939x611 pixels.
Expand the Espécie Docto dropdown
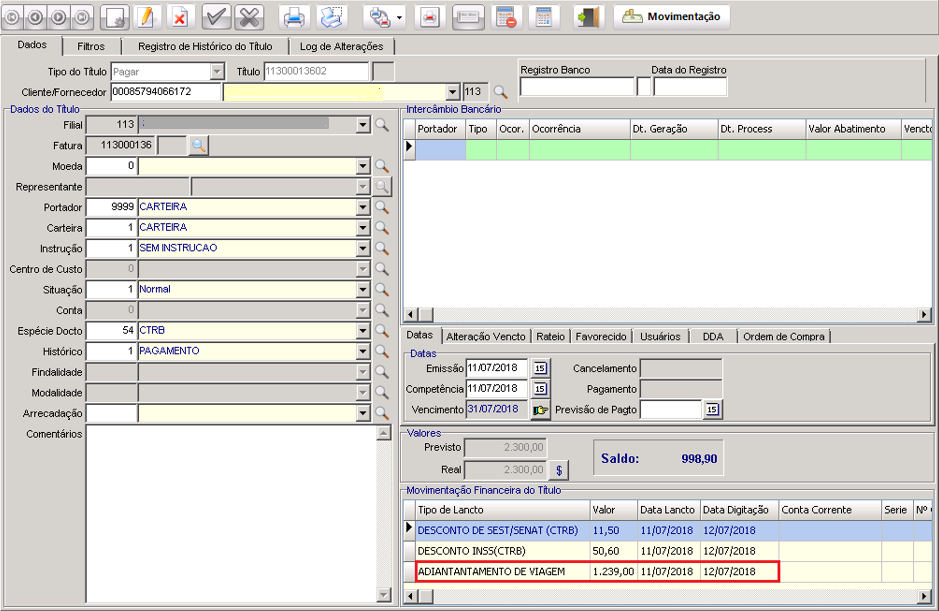(363, 331)
